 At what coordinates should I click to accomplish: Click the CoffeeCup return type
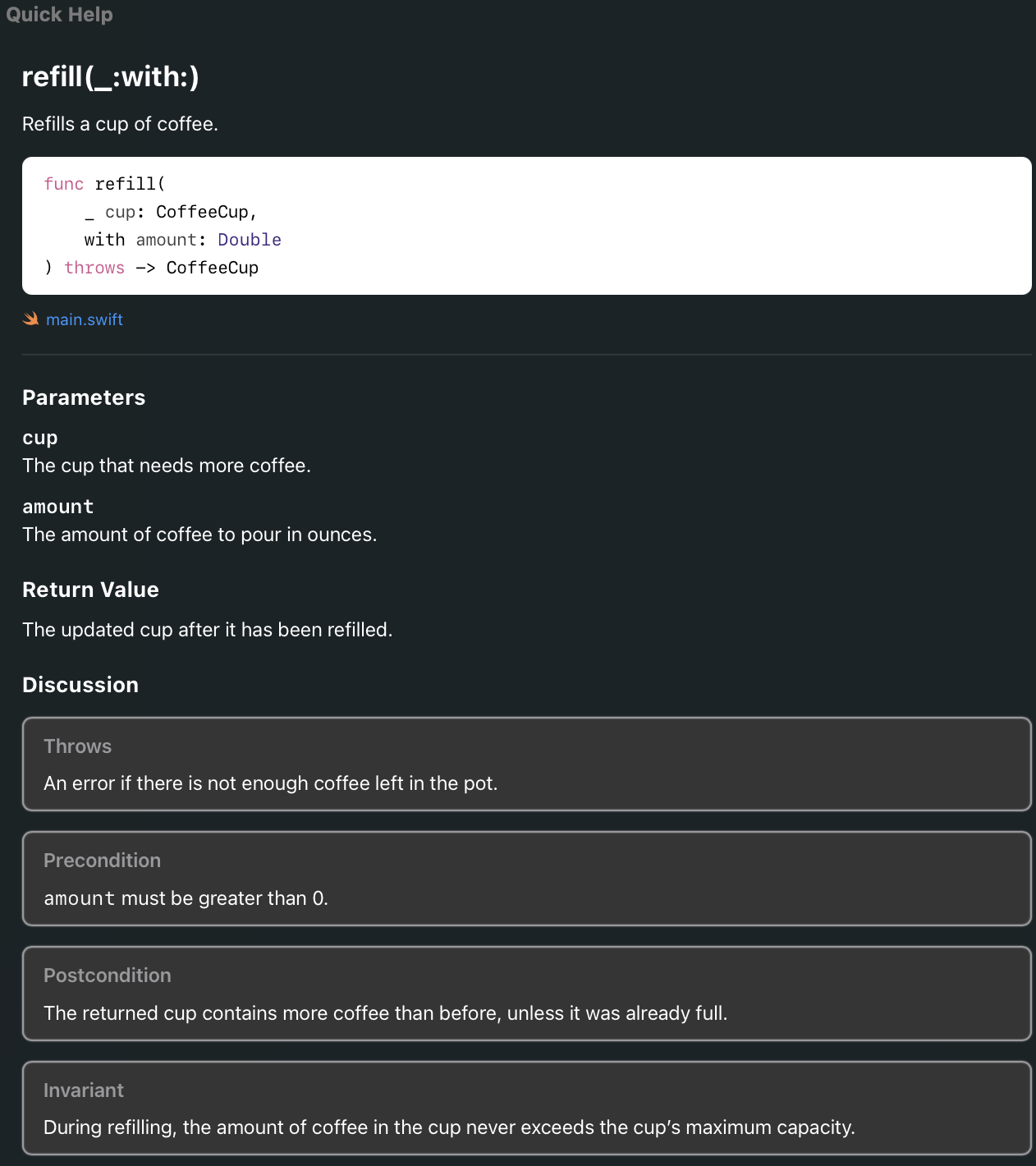coord(212,268)
